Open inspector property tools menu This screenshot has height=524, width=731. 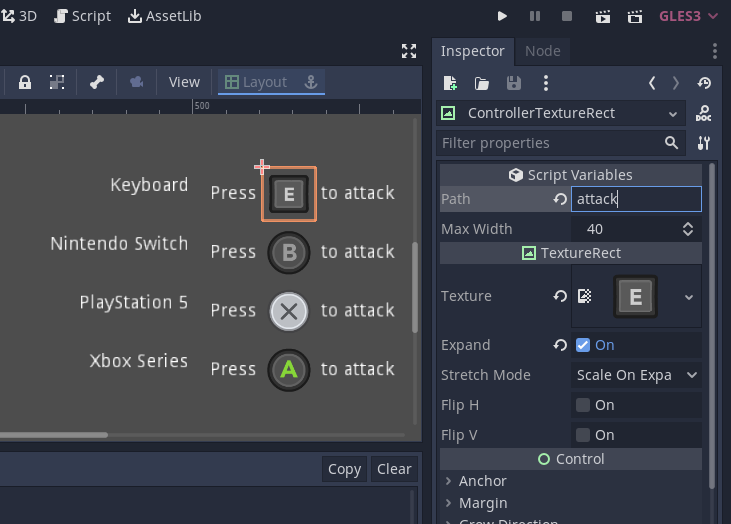[703, 143]
